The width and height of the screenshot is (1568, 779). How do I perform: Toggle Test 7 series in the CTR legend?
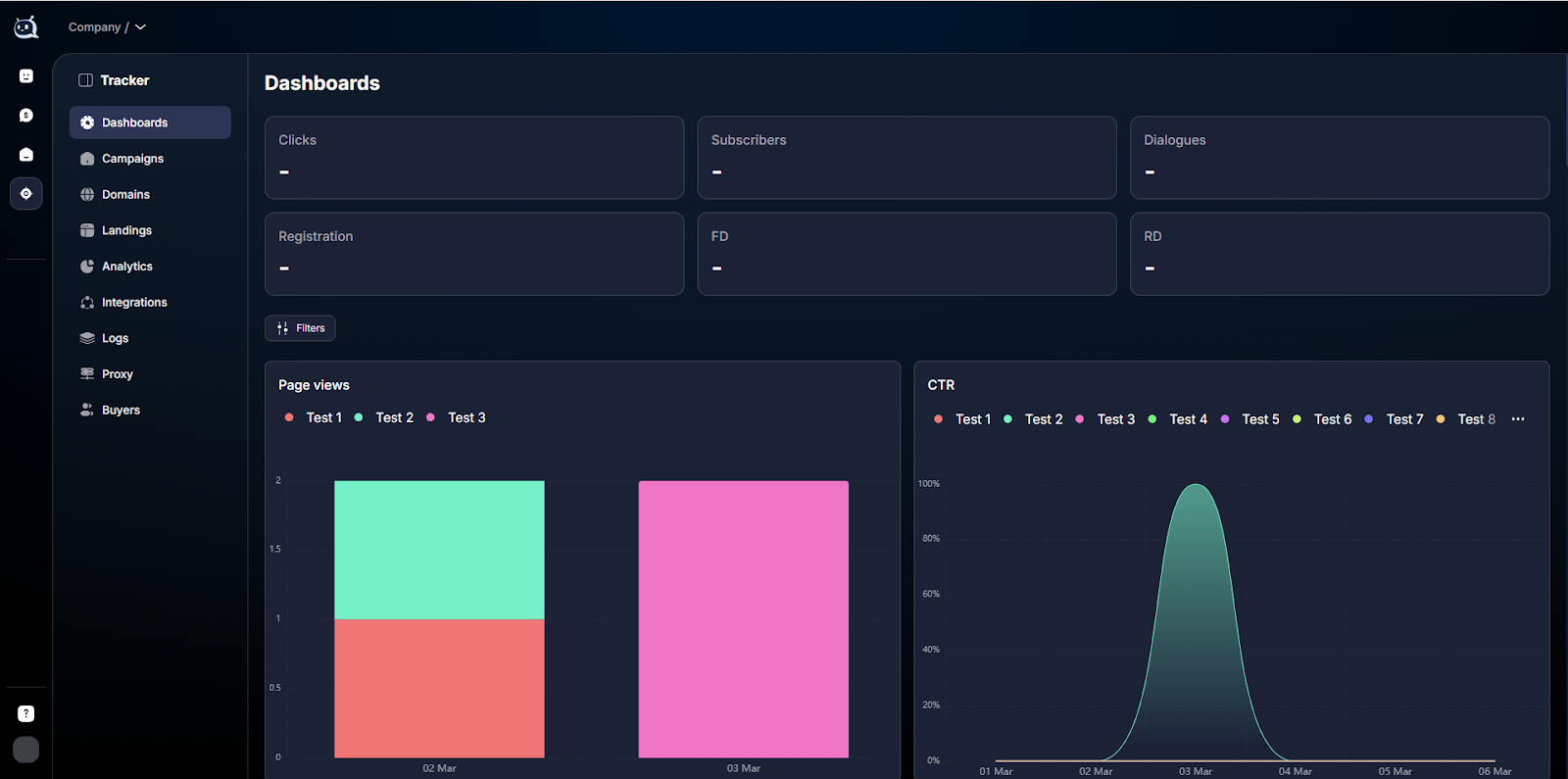(x=1395, y=419)
